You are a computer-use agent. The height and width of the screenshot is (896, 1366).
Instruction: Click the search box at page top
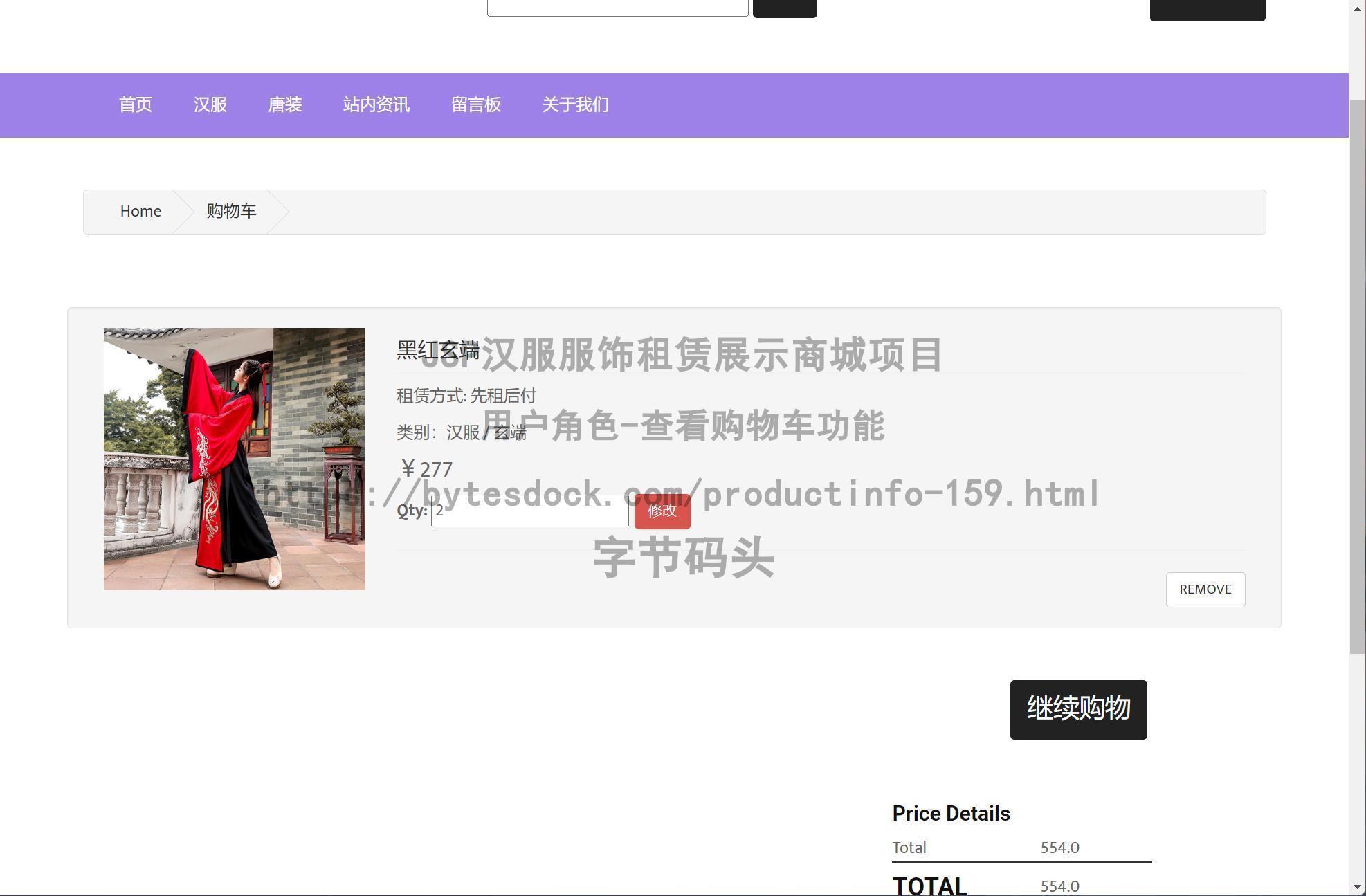[x=617, y=7]
